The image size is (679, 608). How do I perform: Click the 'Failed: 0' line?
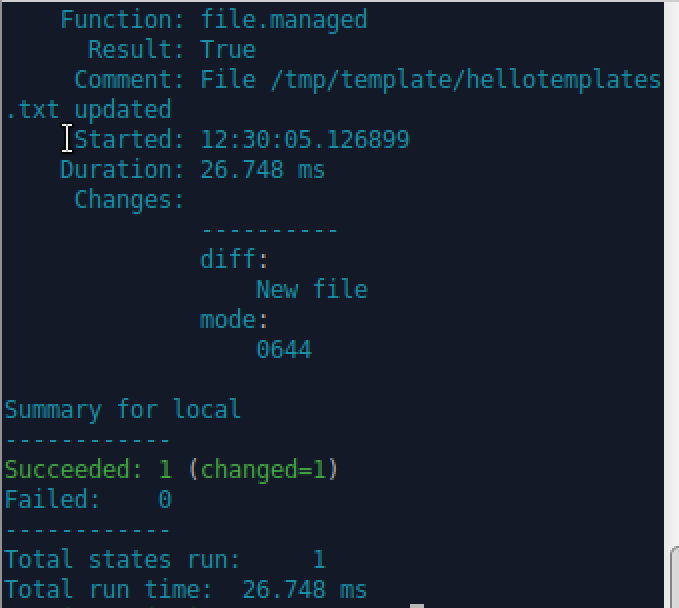88,500
